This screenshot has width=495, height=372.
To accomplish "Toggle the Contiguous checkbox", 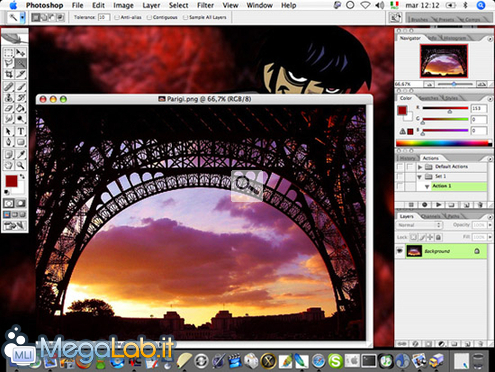I will point(149,17).
